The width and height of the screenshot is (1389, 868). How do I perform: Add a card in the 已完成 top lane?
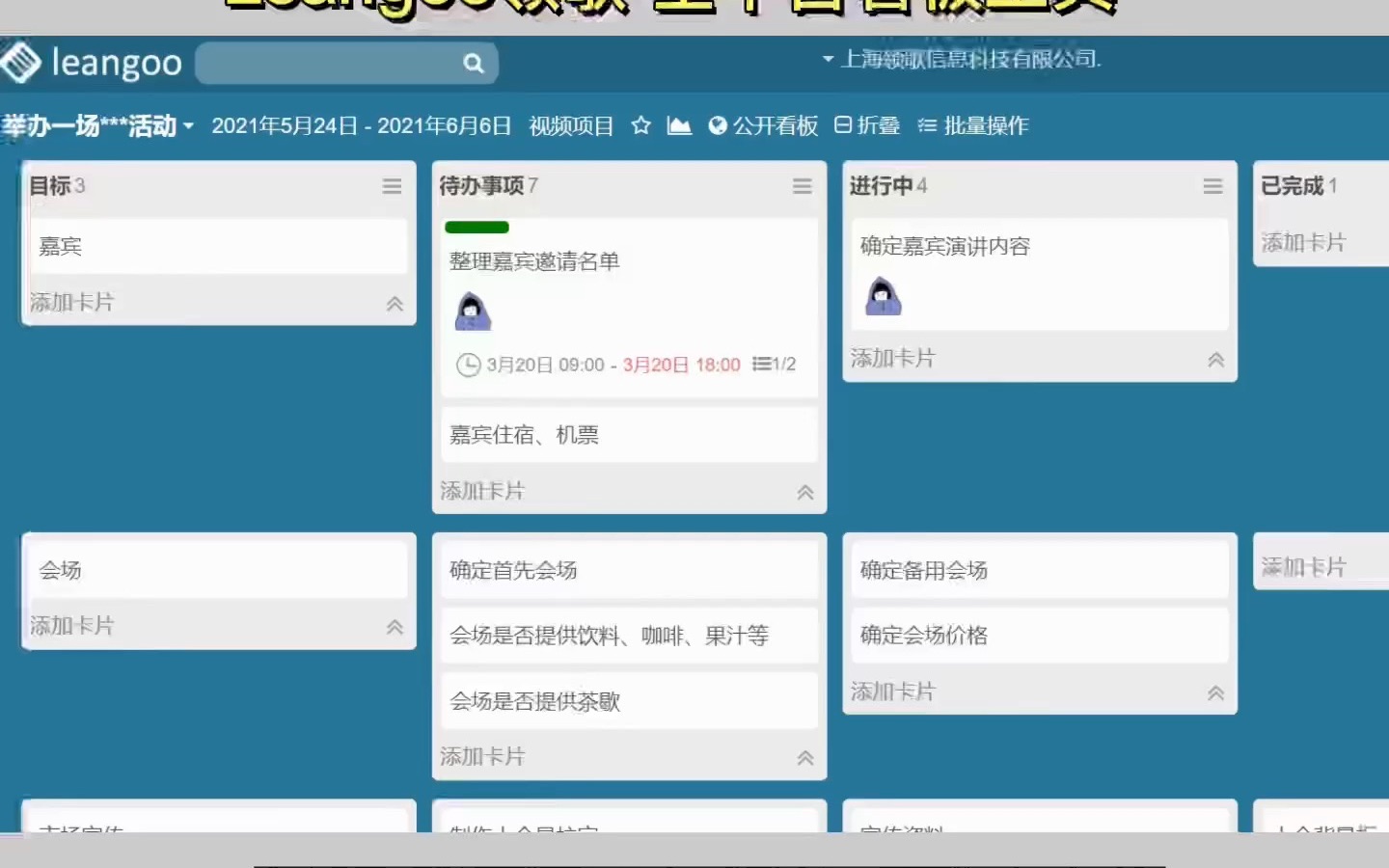[x=1303, y=243]
